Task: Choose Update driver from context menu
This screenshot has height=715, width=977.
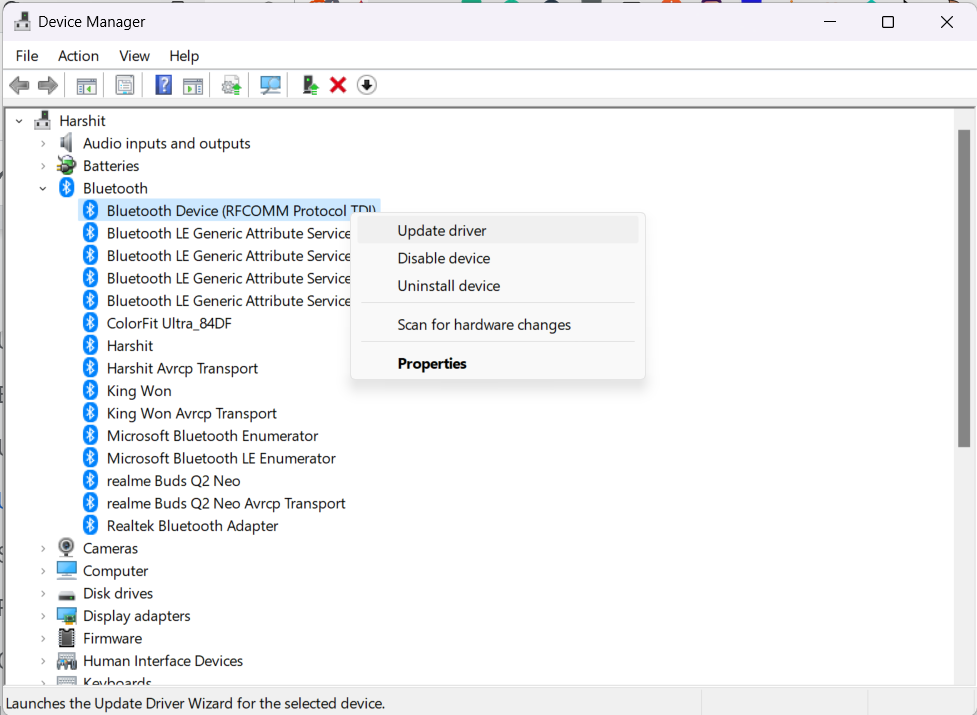Action: pyautogui.click(x=442, y=230)
